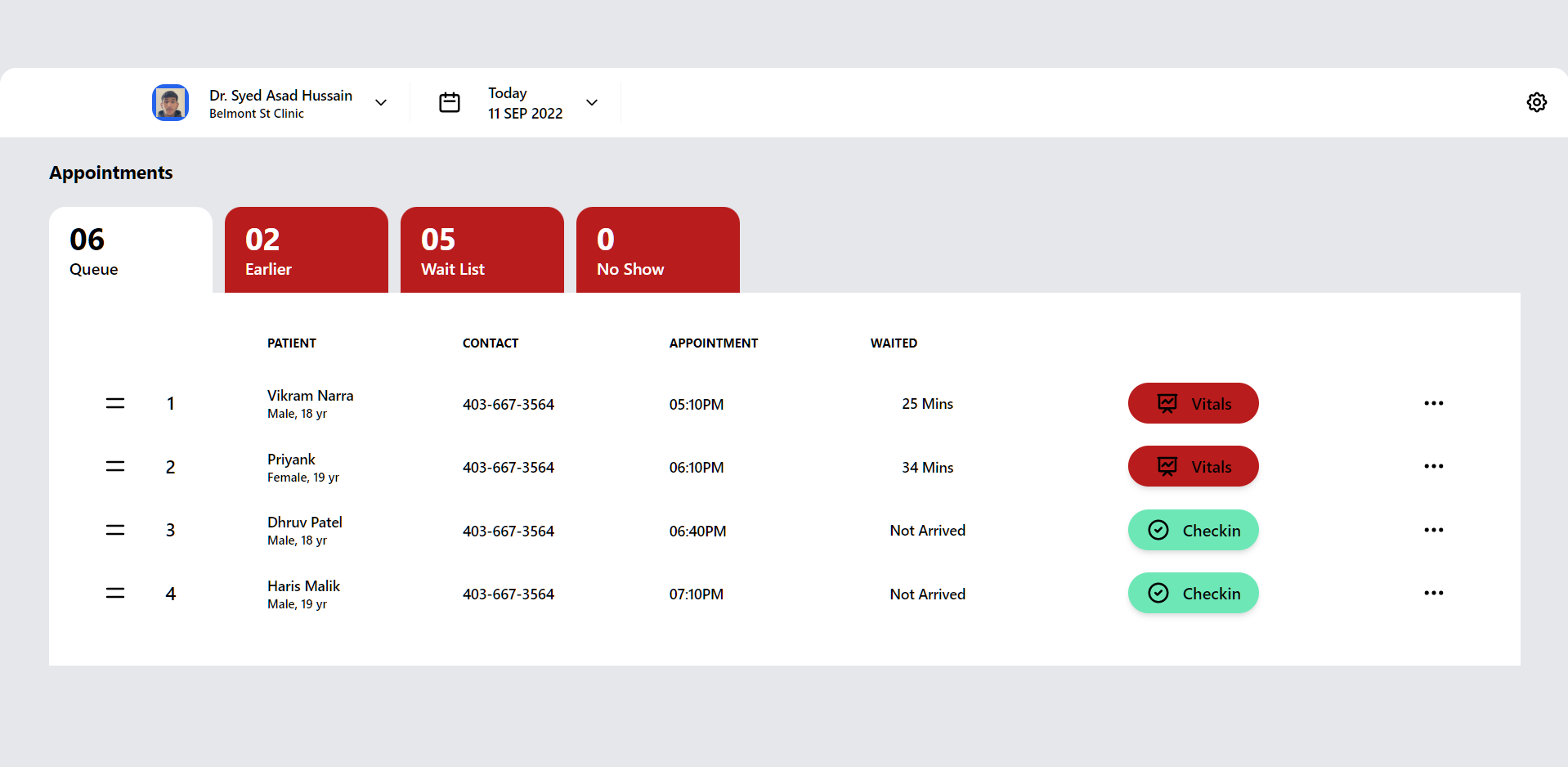The image size is (1568, 767).
Task: Select the 06 Queue tab
Action: point(131,249)
